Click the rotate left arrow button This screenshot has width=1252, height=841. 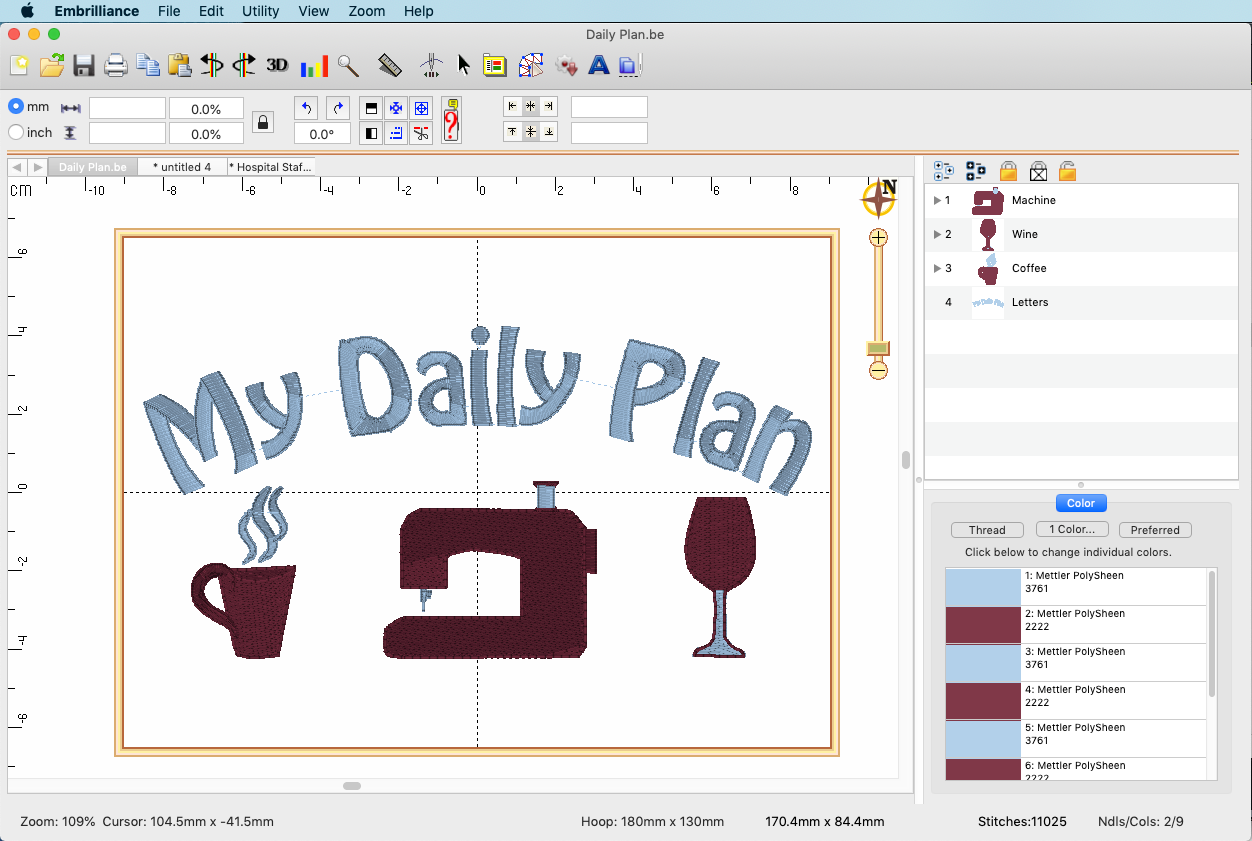point(306,108)
